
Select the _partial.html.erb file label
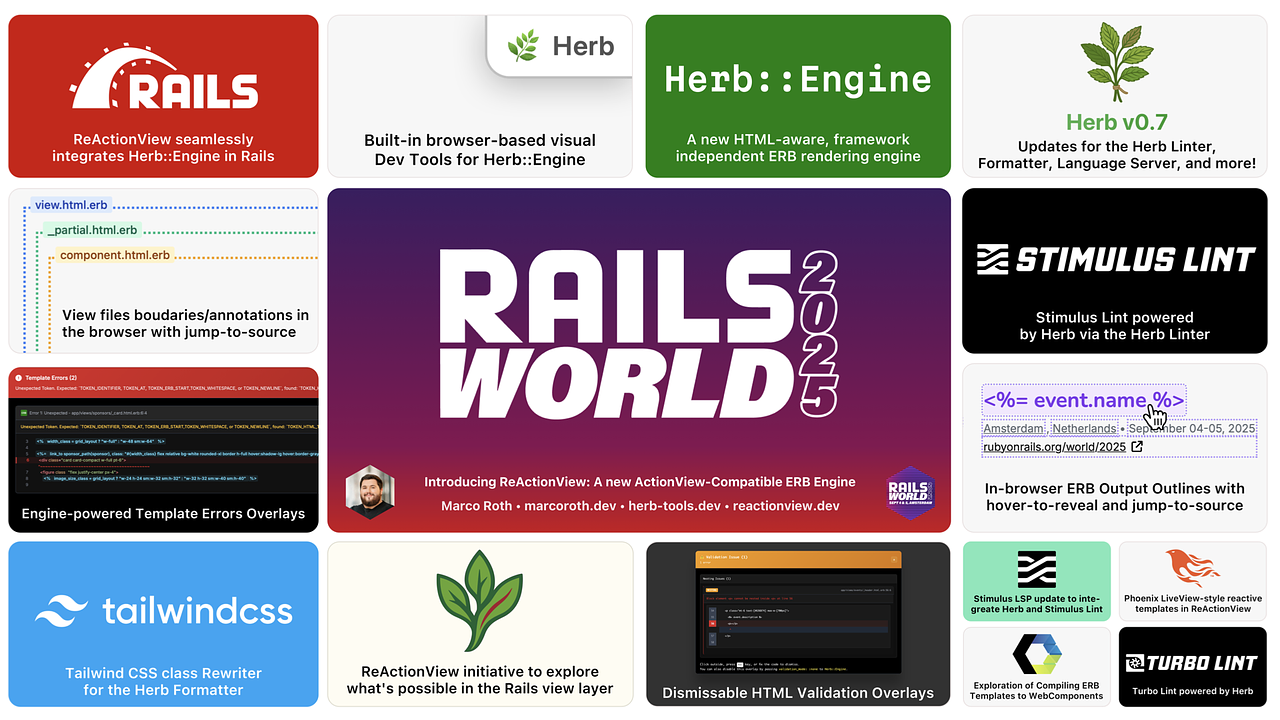coord(92,230)
